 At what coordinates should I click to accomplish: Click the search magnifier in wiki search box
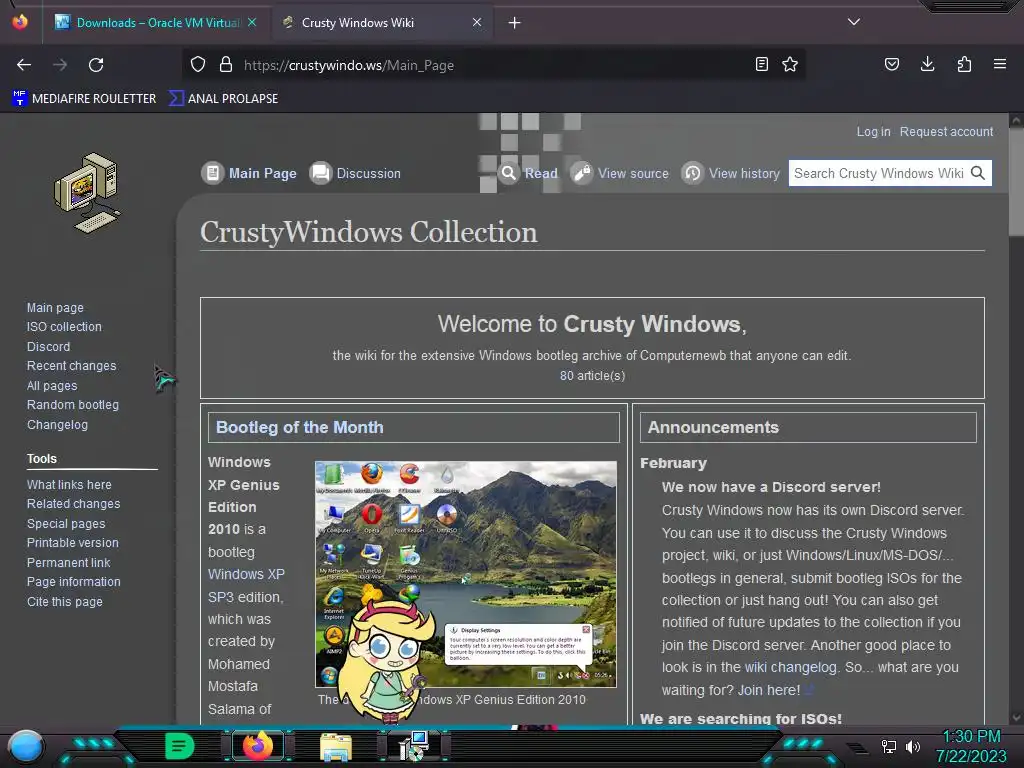pos(978,173)
